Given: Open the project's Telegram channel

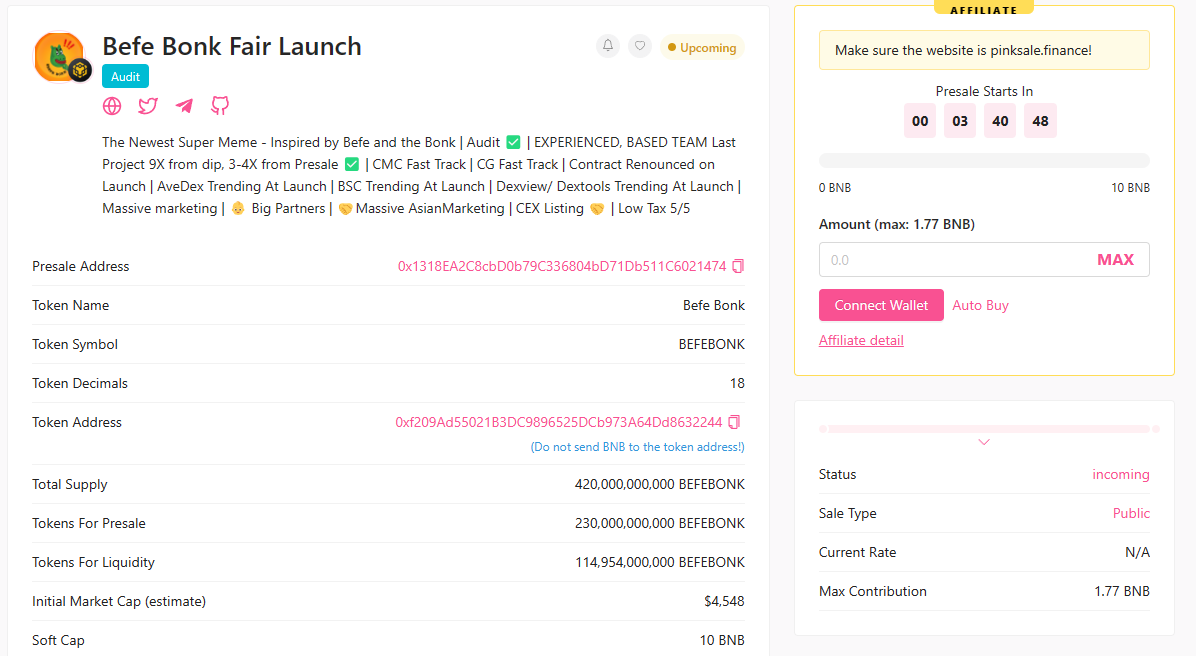Looking at the screenshot, I should pos(183,105).
